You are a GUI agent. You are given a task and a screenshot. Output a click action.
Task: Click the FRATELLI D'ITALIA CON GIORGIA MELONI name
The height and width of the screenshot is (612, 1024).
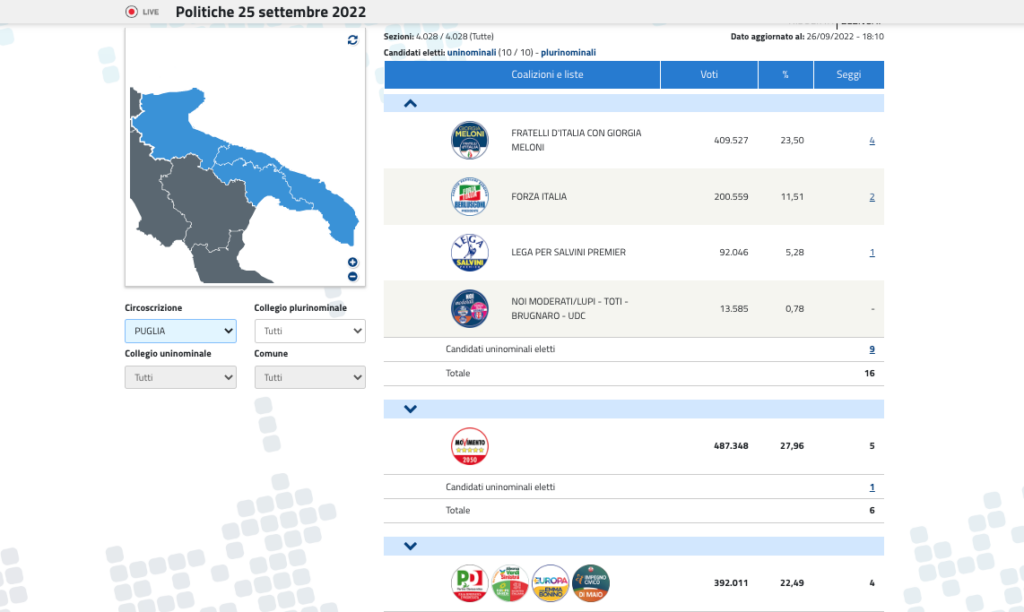[x=576, y=140]
